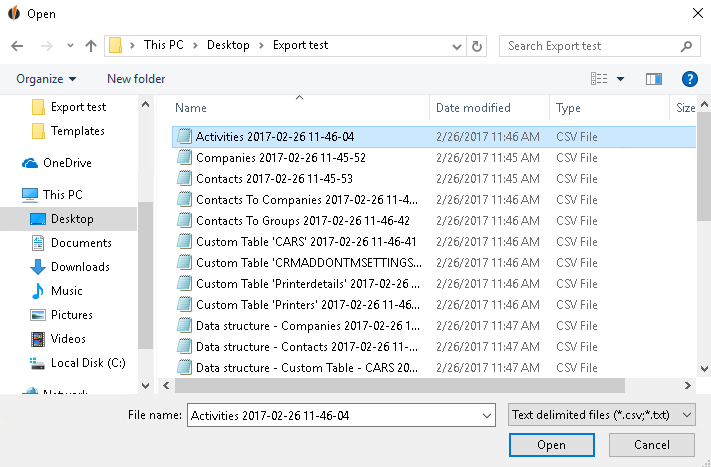Click the Open button
Image resolution: width=711 pixels, height=467 pixels.
551,445
